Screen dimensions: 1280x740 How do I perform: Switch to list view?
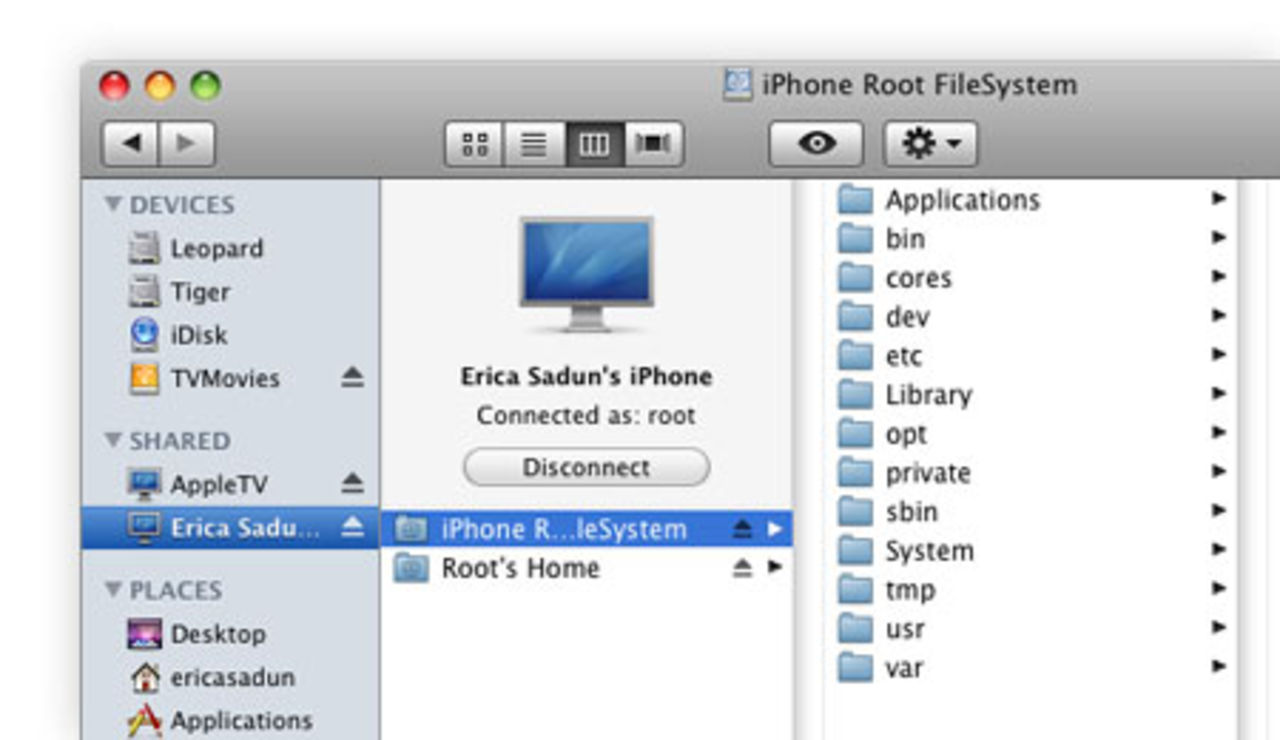[x=534, y=143]
